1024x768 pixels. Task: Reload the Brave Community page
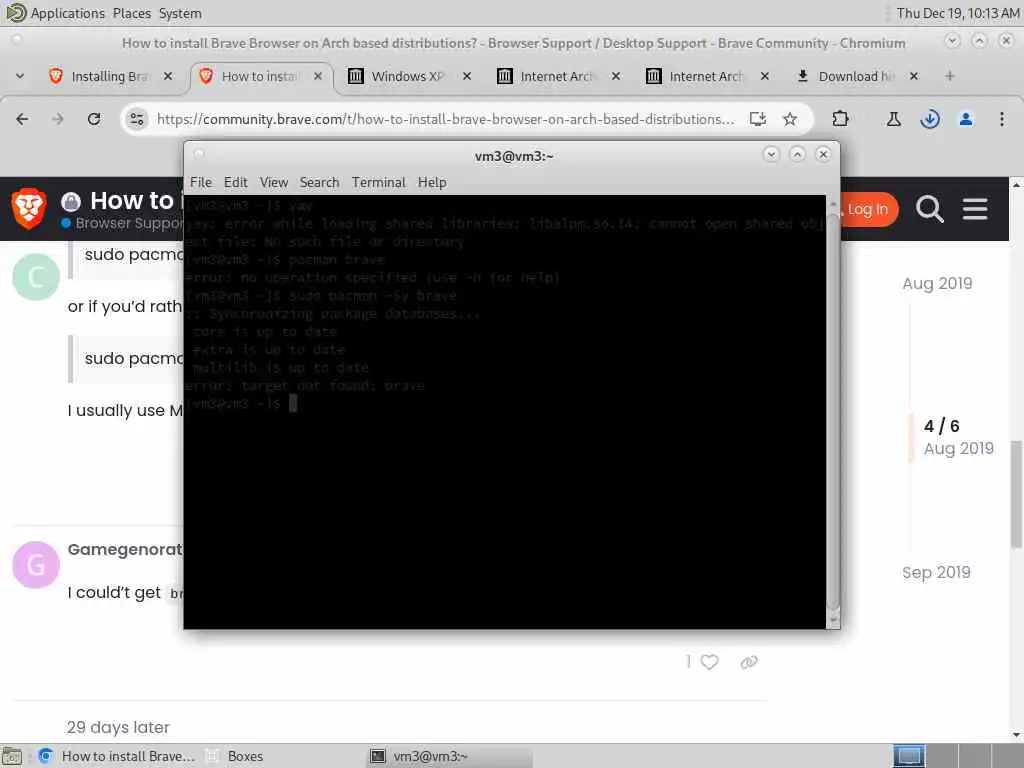(x=94, y=119)
